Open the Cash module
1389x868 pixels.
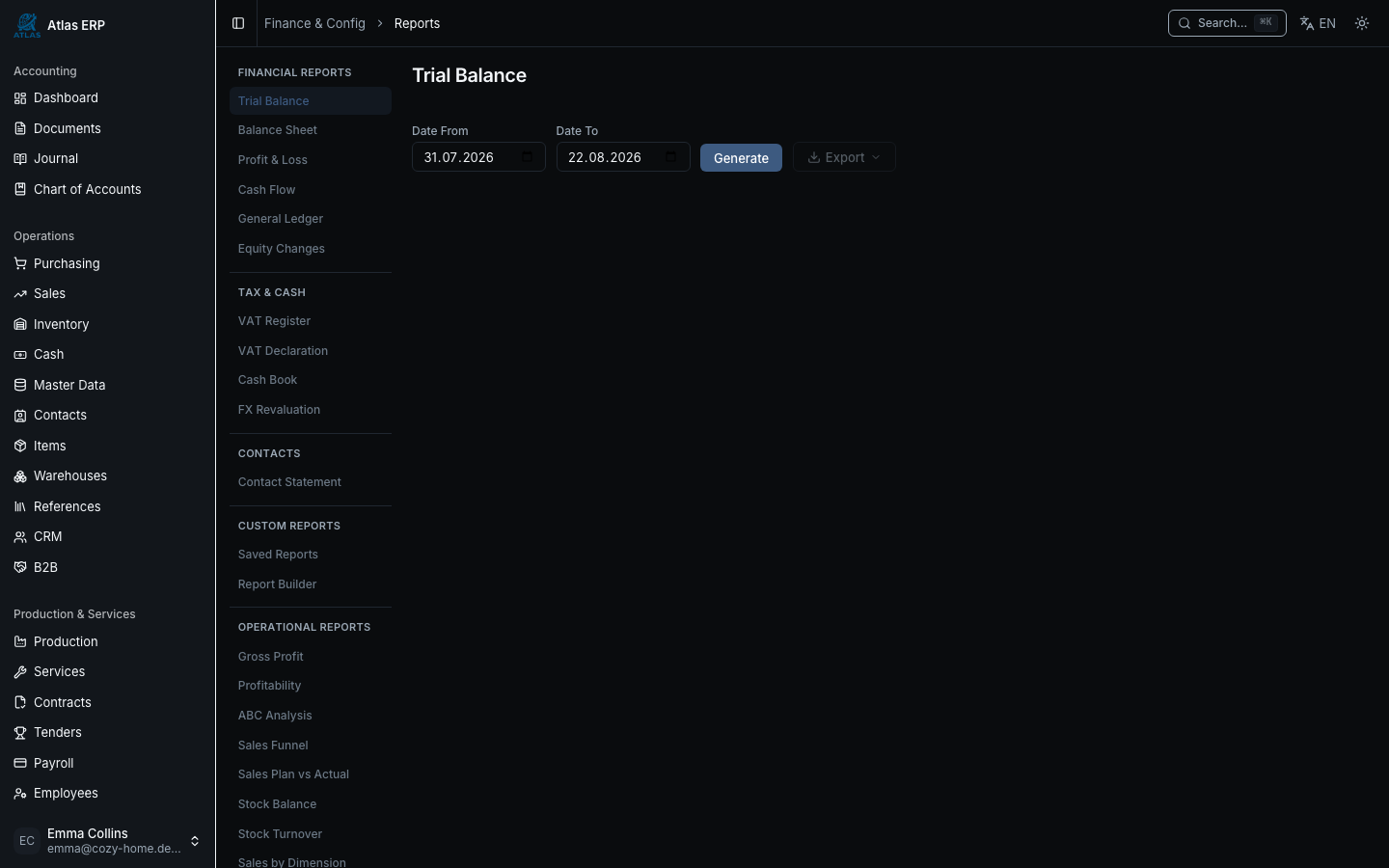[107, 354]
